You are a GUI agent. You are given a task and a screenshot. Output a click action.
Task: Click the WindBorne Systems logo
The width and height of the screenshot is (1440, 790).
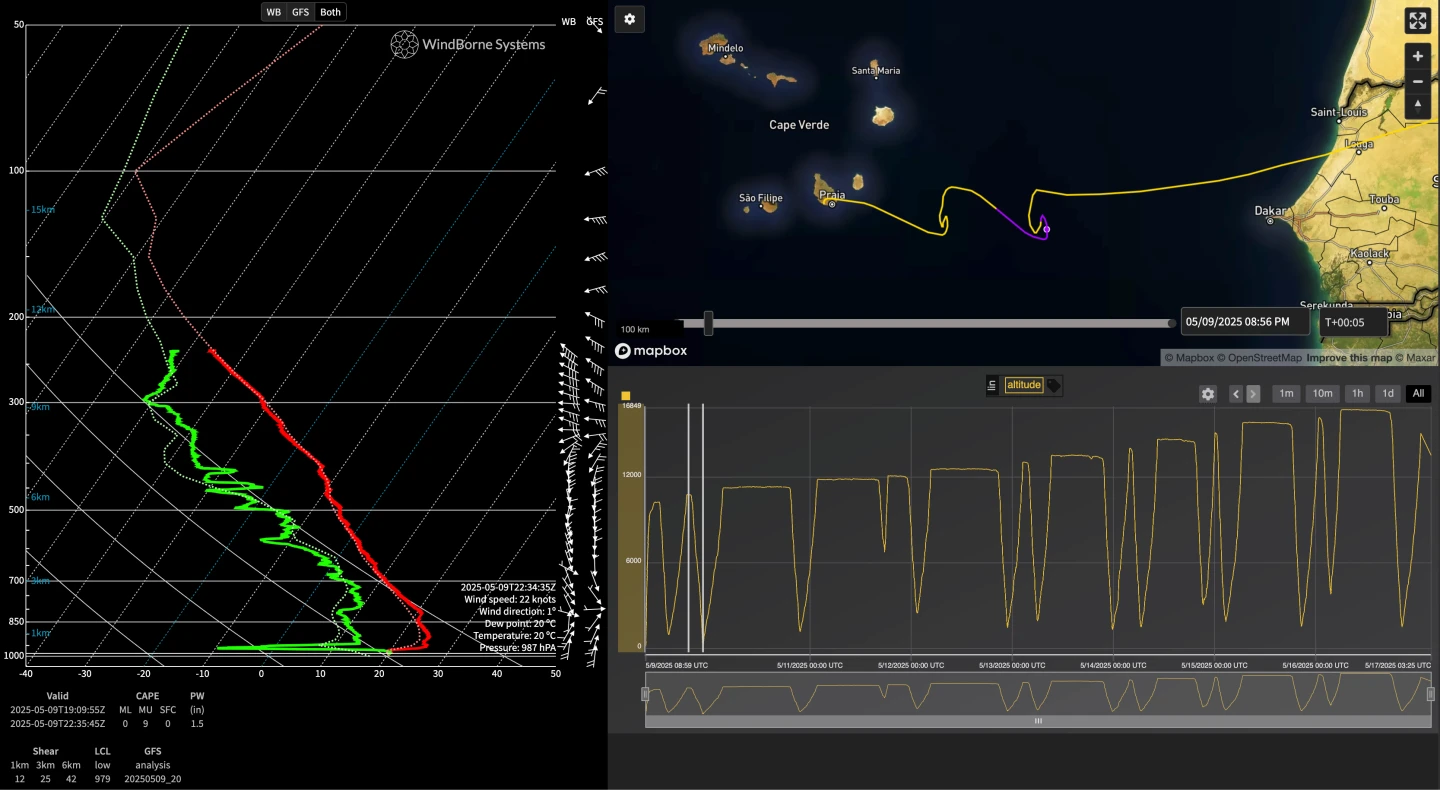468,44
